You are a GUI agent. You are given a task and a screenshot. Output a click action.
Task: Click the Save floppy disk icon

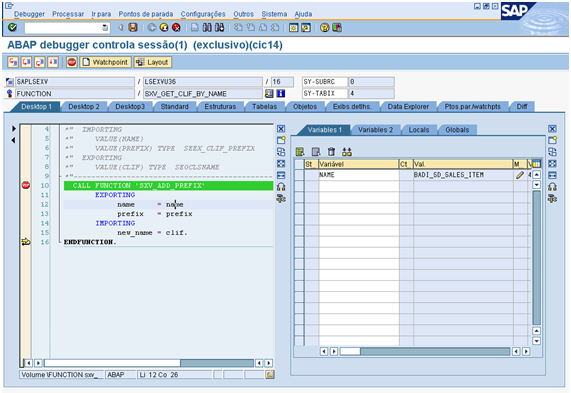point(133,27)
